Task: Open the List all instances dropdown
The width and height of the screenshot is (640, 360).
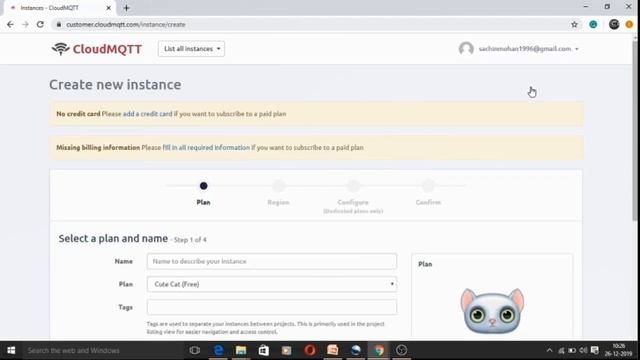Action: 191,49
